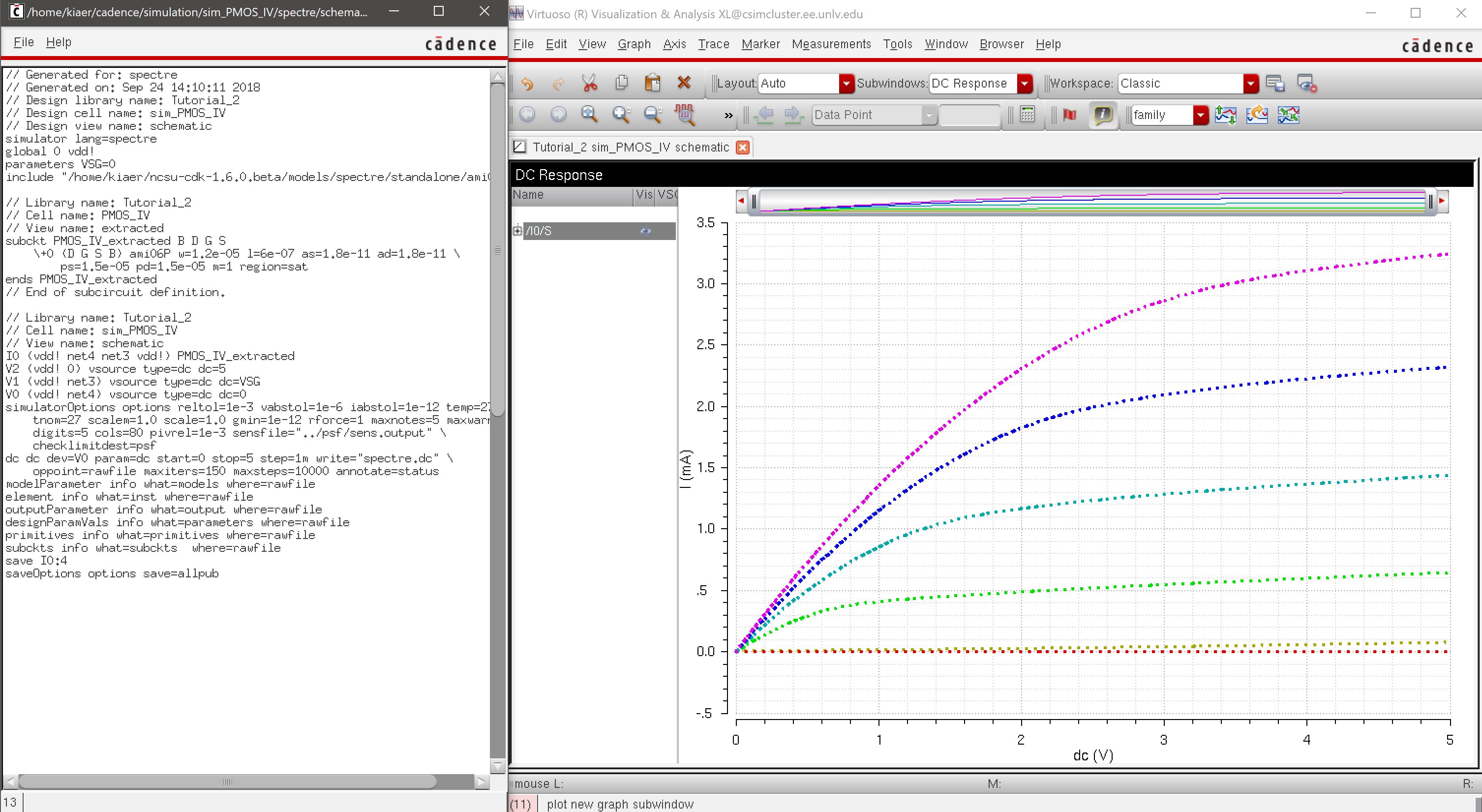This screenshot has width=1482, height=812.
Task: Open the calculator icon
Action: pyautogui.click(x=1027, y=115)
